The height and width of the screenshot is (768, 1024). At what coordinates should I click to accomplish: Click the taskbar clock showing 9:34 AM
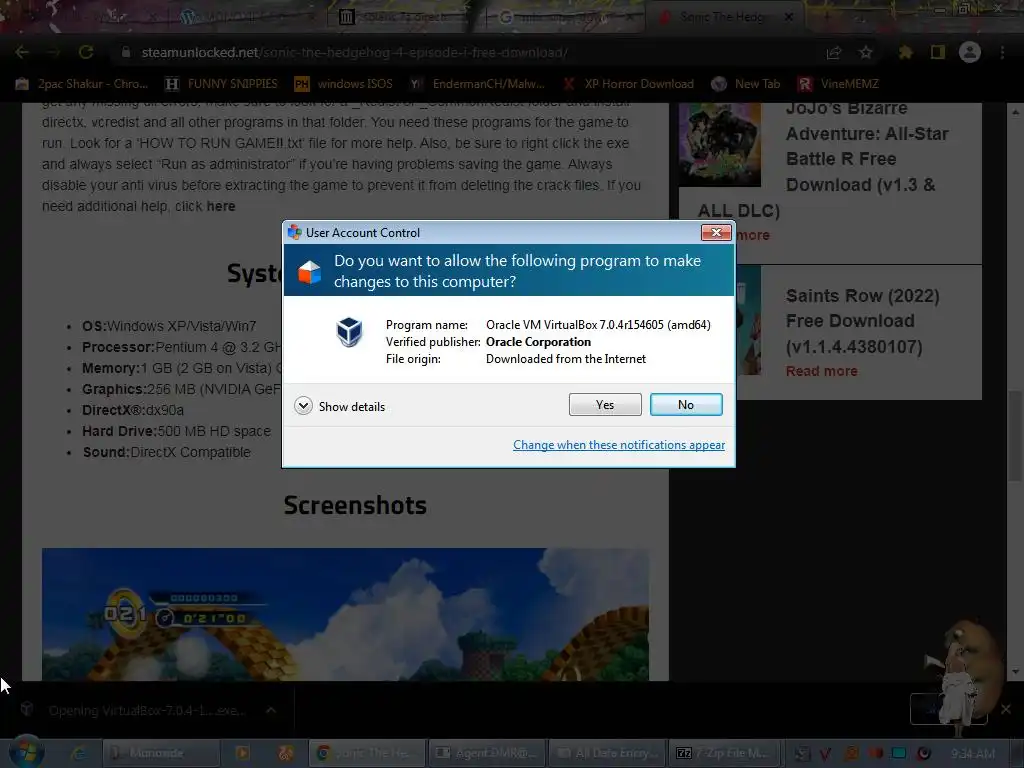point(973,753)
